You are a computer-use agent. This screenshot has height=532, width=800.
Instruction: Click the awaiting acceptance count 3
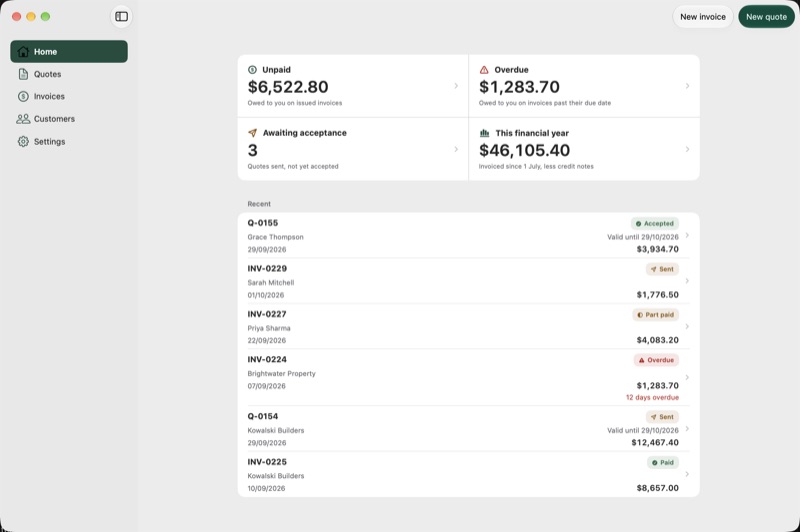(253, 150)
